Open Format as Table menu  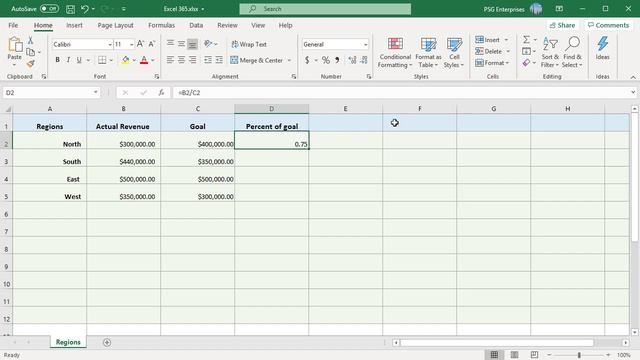tap(428, 52)
